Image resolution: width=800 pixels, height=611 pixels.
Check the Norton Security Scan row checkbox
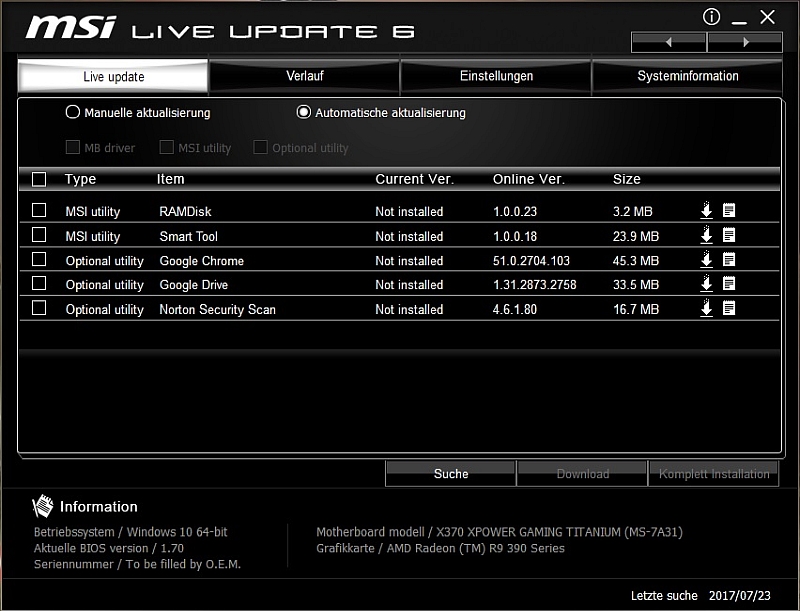[39, 308]
